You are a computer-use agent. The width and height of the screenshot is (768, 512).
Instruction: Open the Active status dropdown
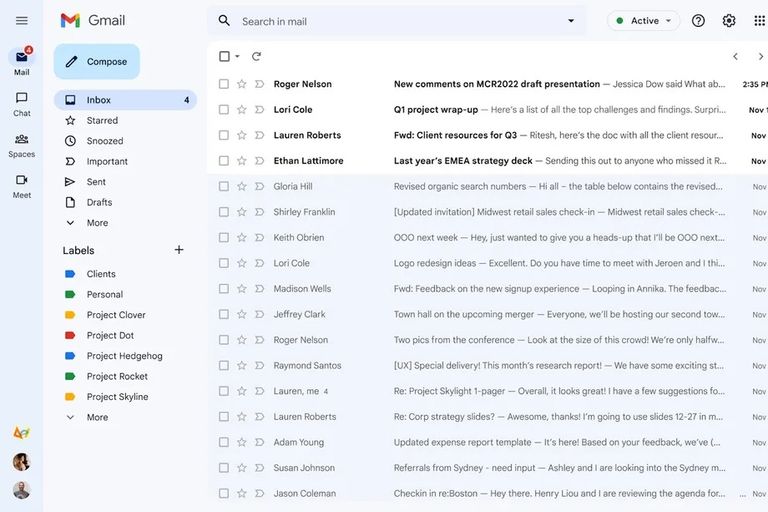point(643,21)
